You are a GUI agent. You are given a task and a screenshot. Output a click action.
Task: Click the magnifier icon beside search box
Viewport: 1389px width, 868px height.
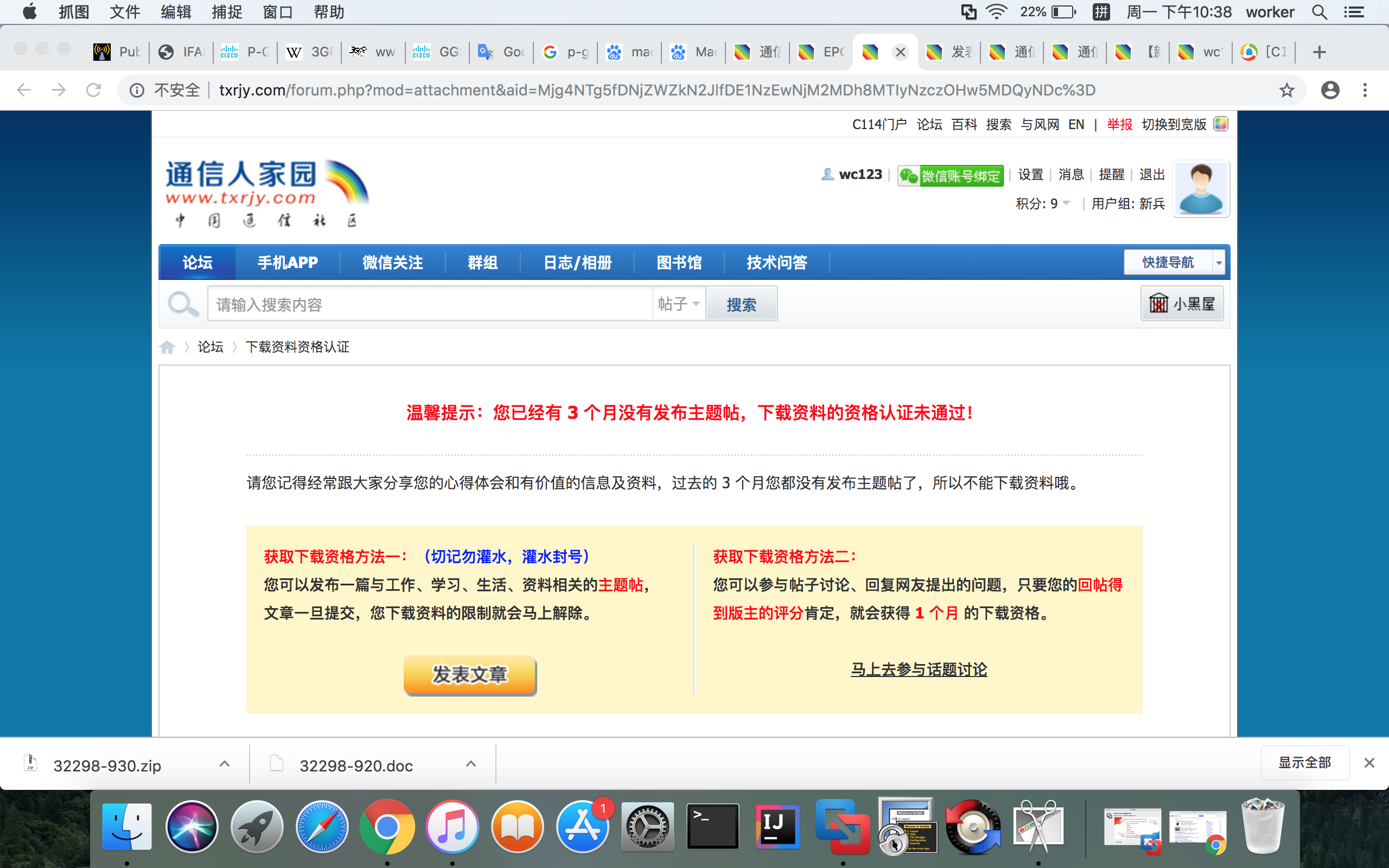[x=183, y=304]
